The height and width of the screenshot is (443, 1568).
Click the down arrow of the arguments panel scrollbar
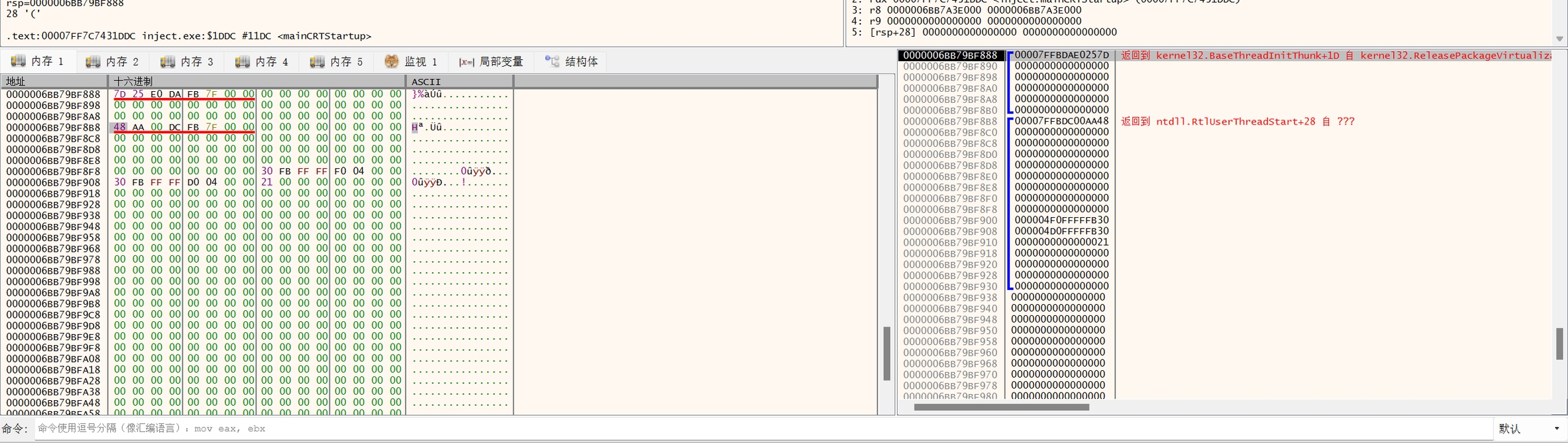1559,39
